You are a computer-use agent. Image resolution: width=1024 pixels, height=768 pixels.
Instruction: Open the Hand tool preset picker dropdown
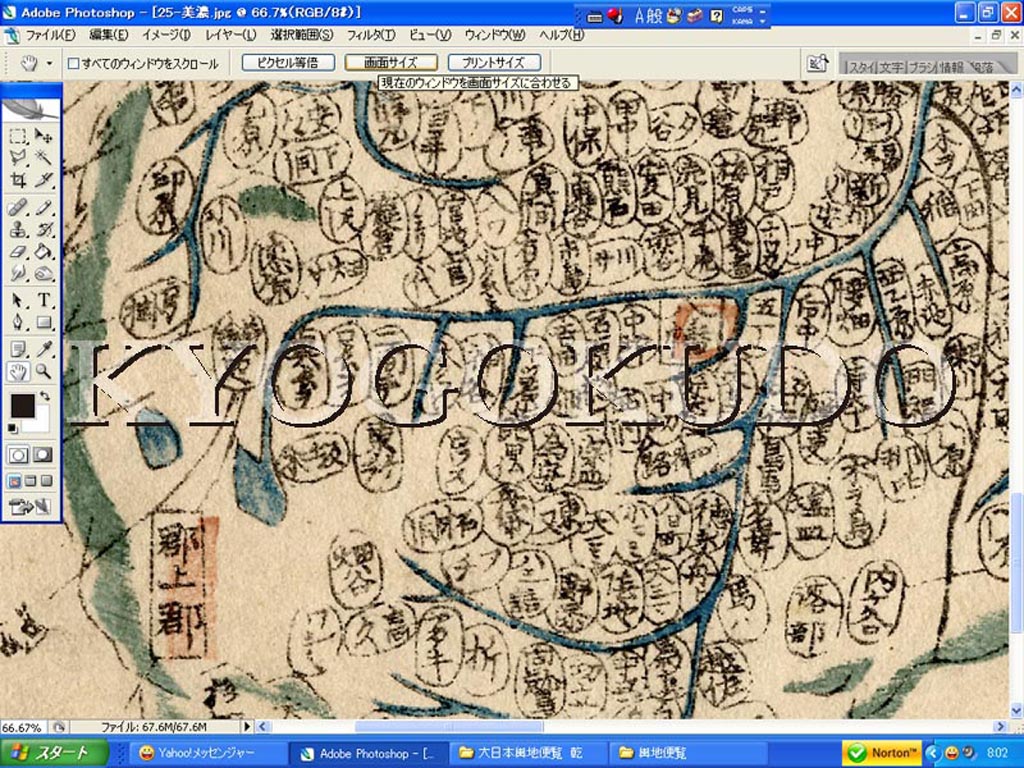tap(49, 63)
